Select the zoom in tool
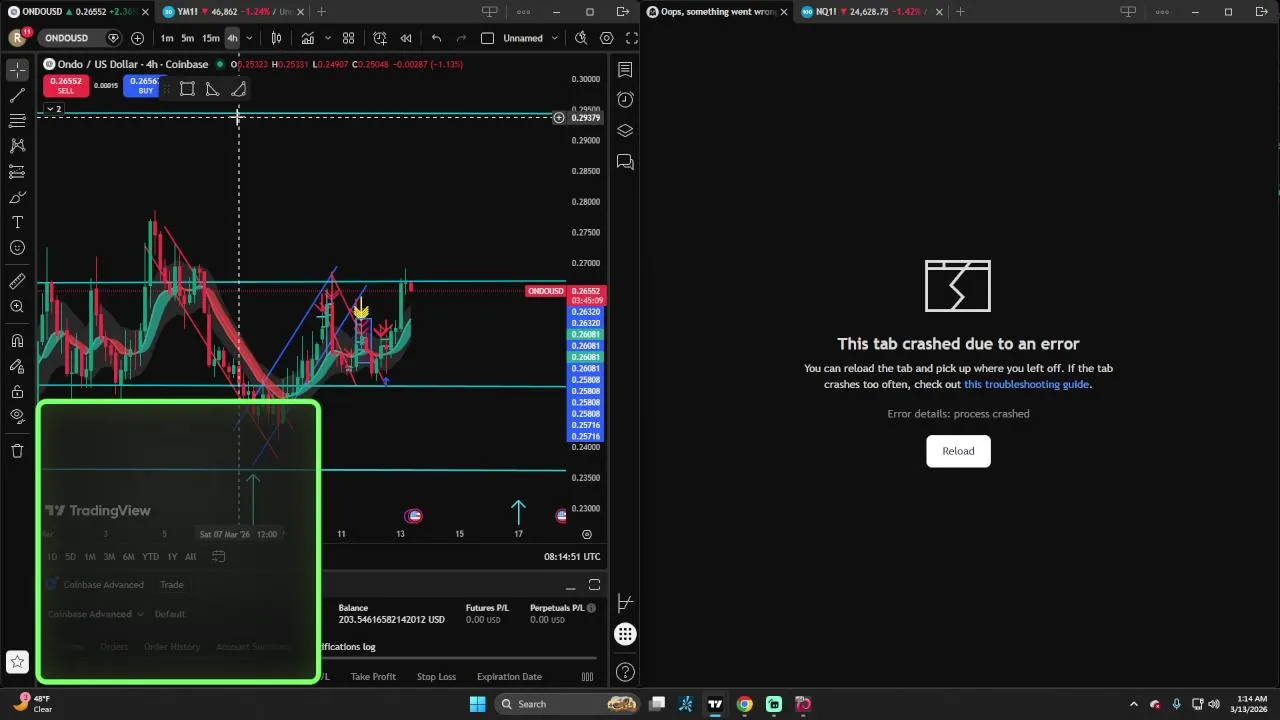Image resolution: width=1280 pixels, height=720 pixels. 17,307
